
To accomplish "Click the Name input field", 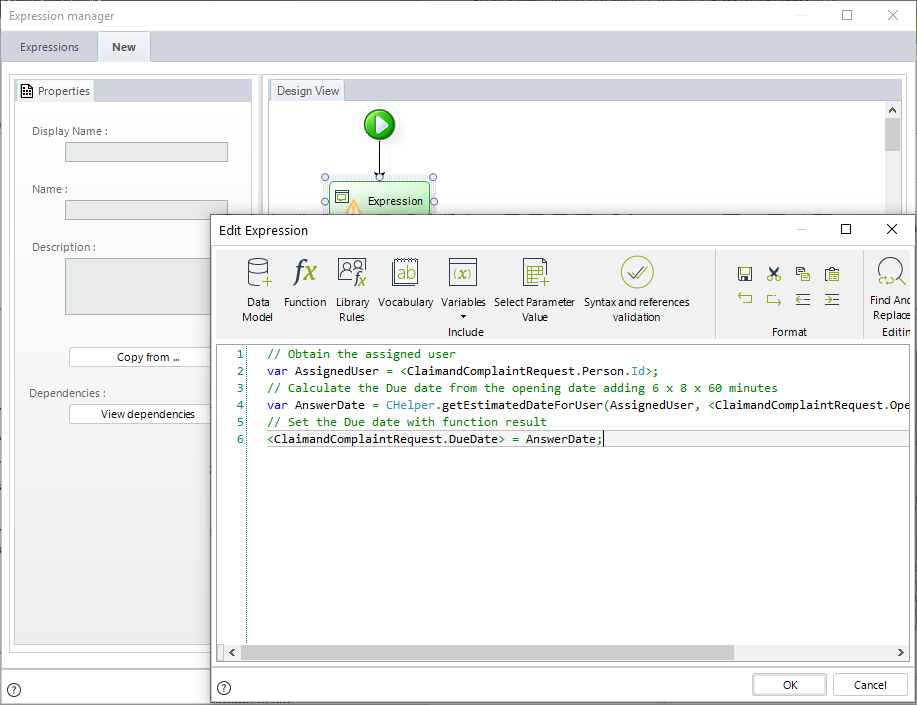I will point(146,210).
